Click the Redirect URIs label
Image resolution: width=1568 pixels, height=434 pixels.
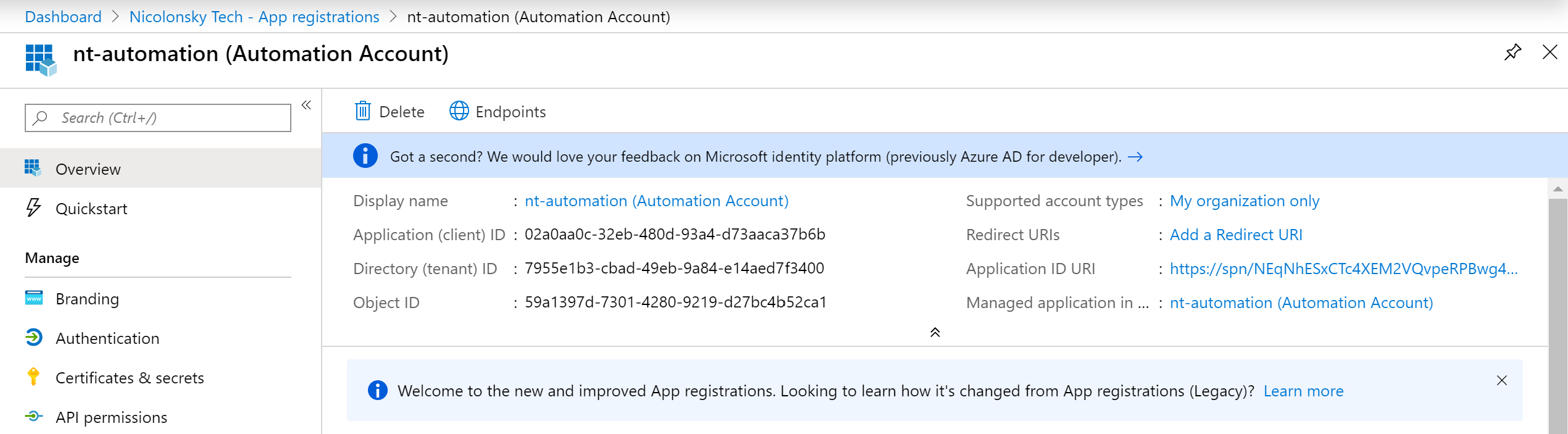coord(1012,235)
